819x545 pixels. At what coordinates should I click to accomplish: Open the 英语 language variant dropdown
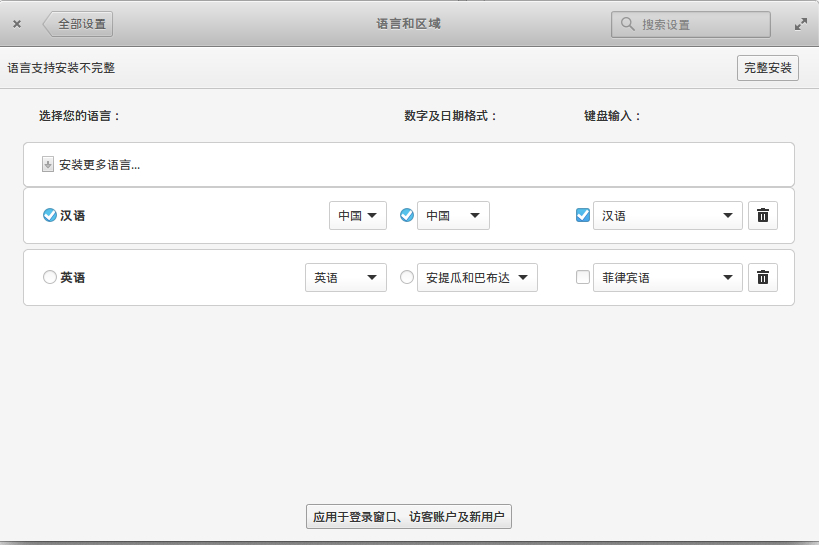346,277
